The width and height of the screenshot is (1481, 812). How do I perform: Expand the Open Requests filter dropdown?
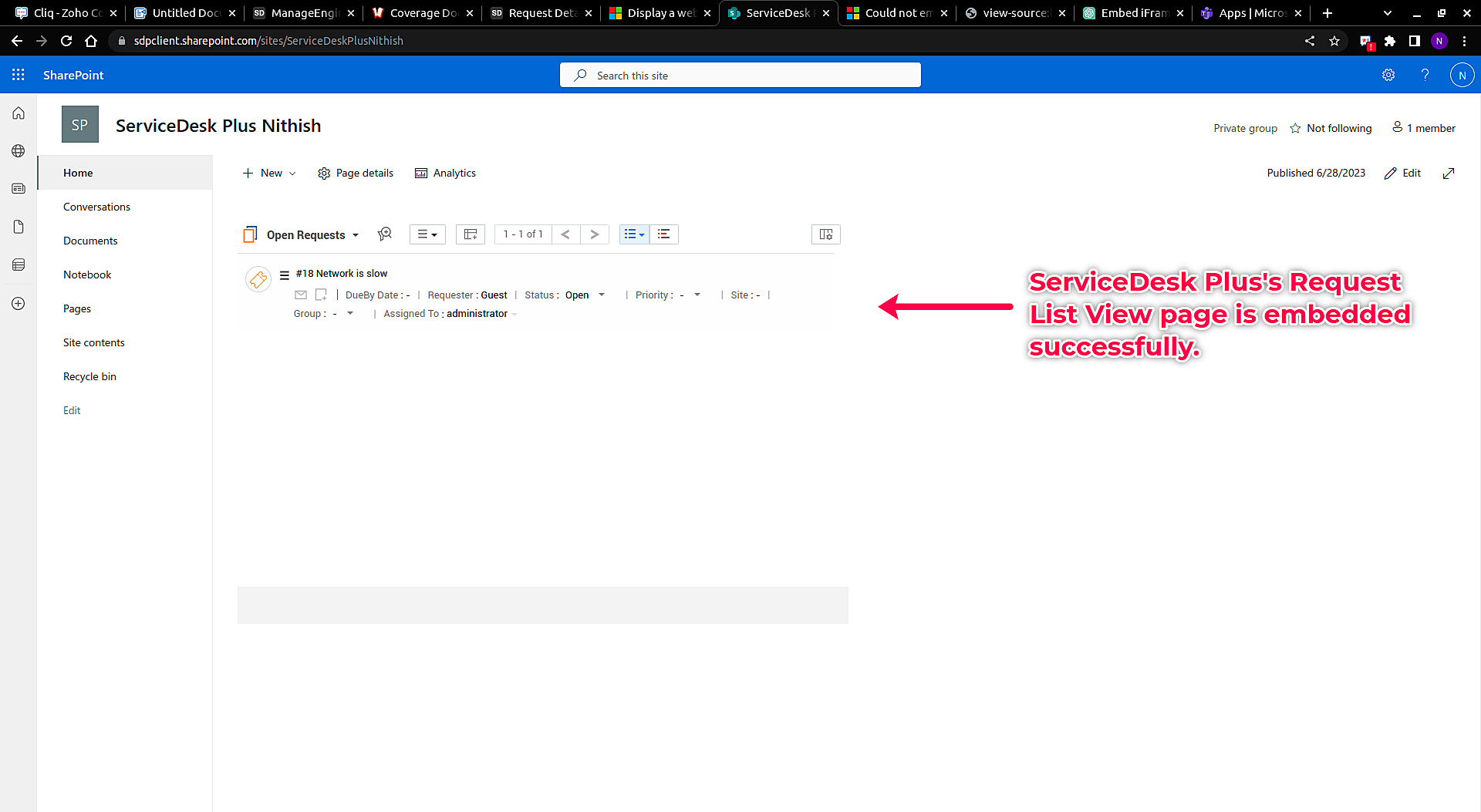coord(356,235)
